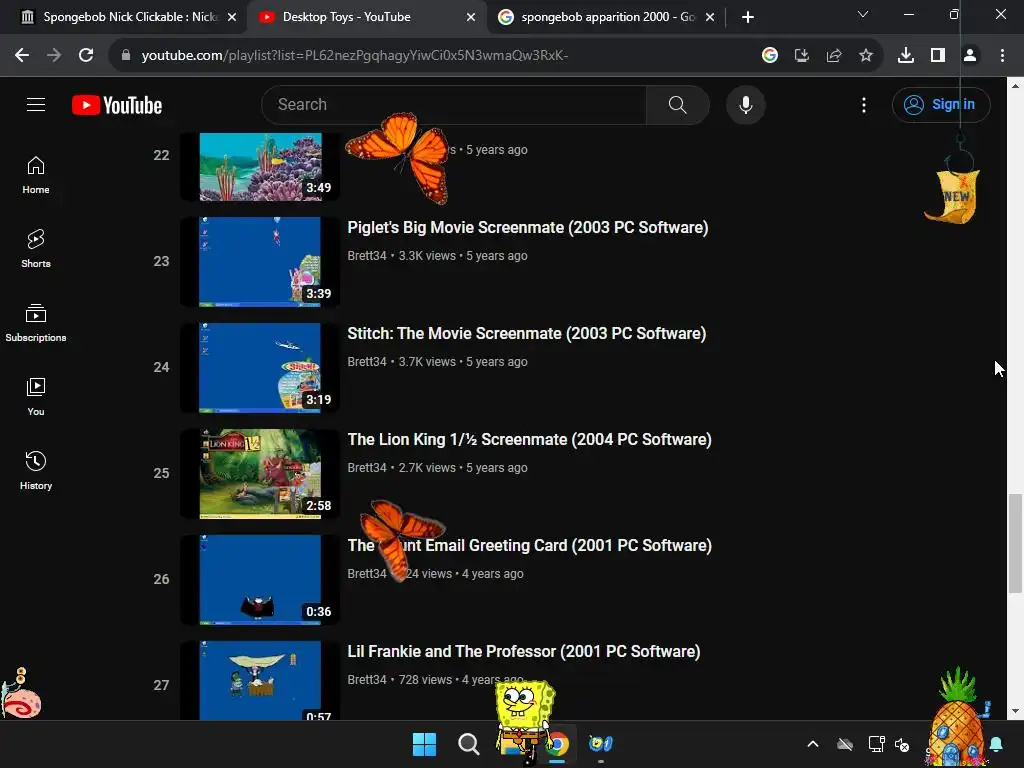This screenshot has width=1024, height=768.
Task: Click the display network tray icon
Action: pos(876,744)
